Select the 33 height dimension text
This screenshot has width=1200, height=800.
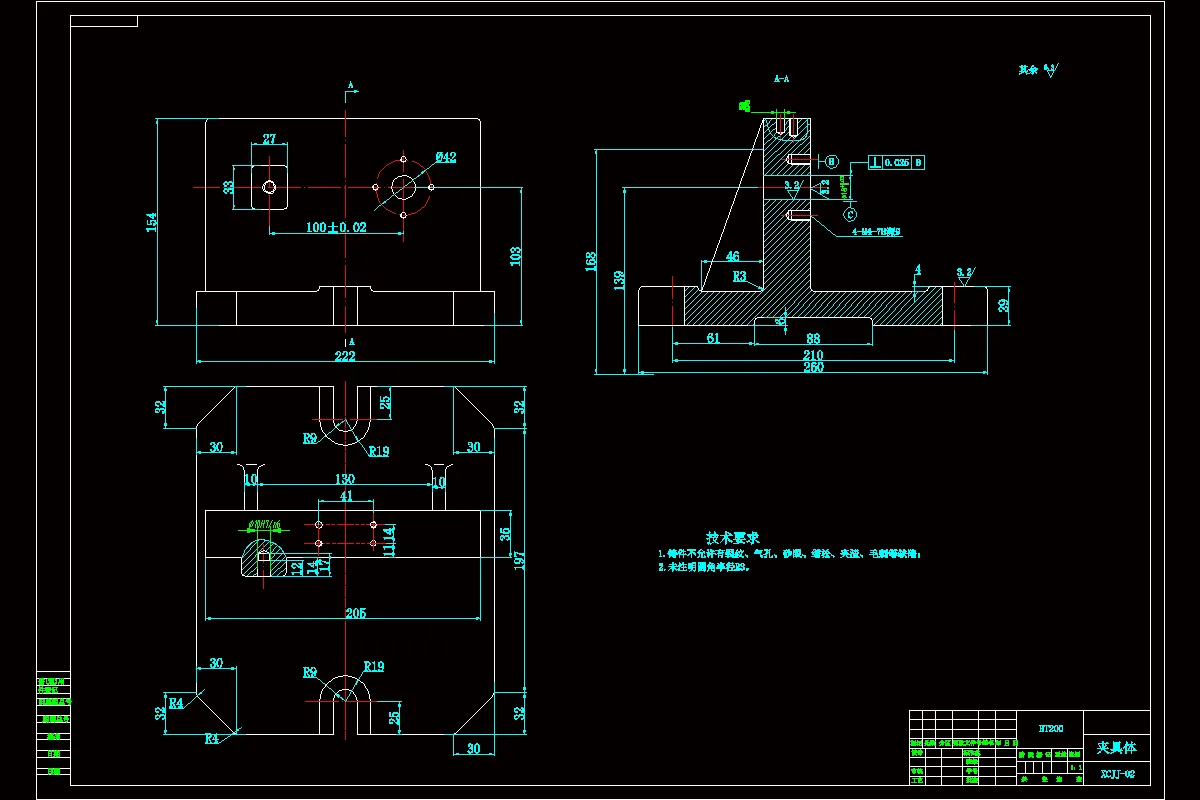[228, 187]
